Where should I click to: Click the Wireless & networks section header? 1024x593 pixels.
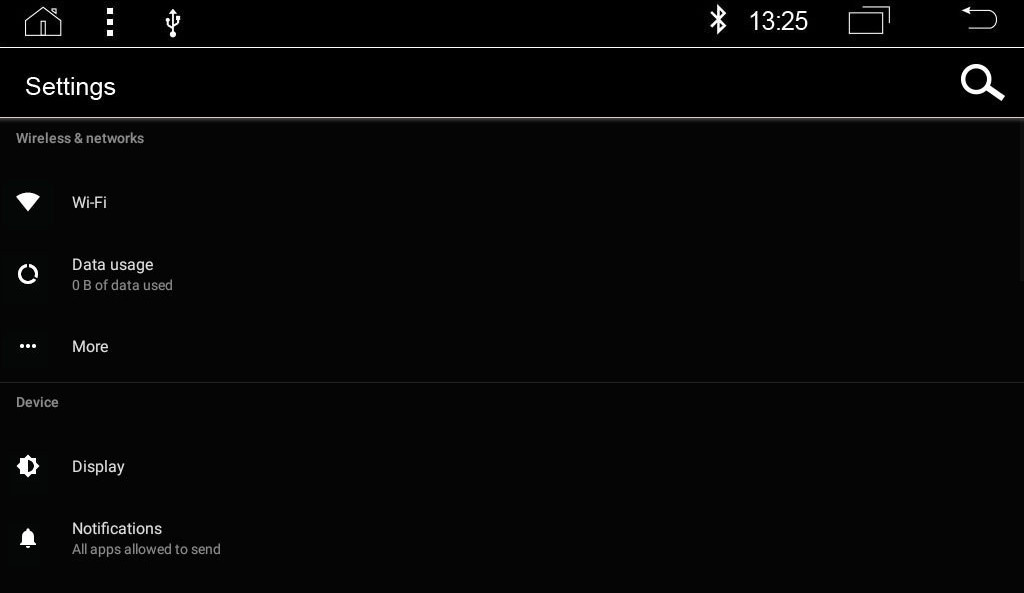tap(80, 138)
